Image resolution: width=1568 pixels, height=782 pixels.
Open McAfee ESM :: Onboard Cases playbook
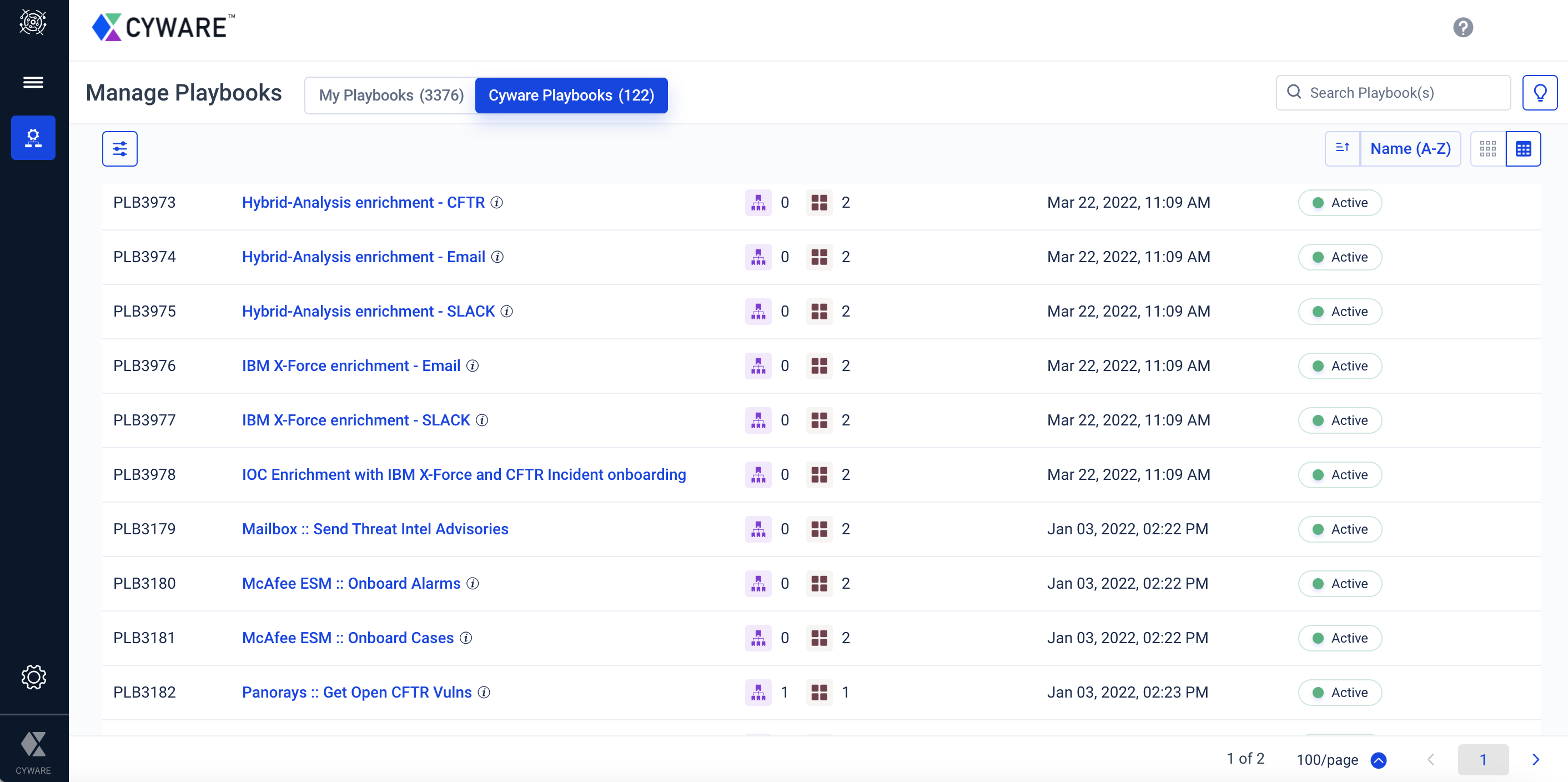[348, 638]
